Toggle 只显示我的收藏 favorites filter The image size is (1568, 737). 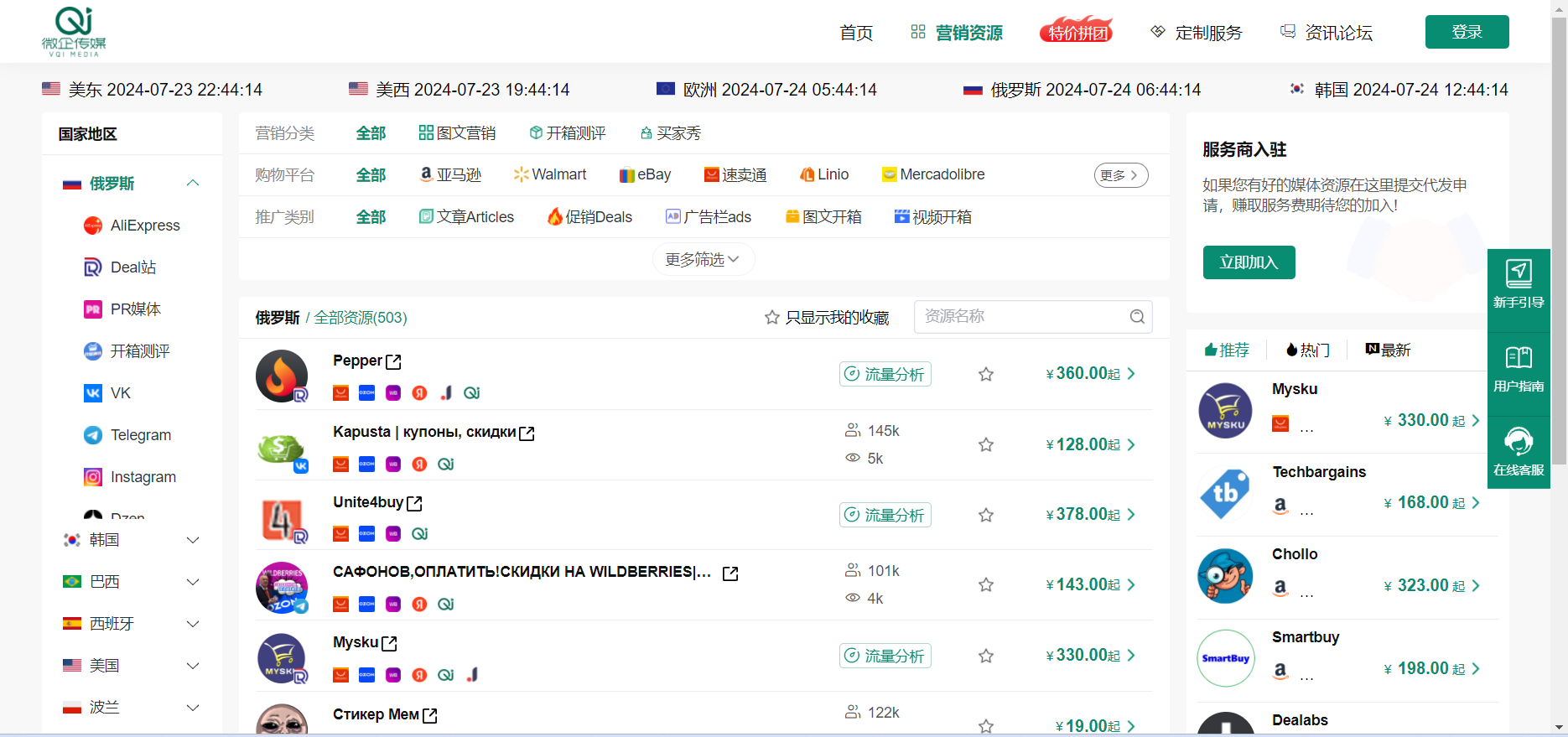(827, 318)
